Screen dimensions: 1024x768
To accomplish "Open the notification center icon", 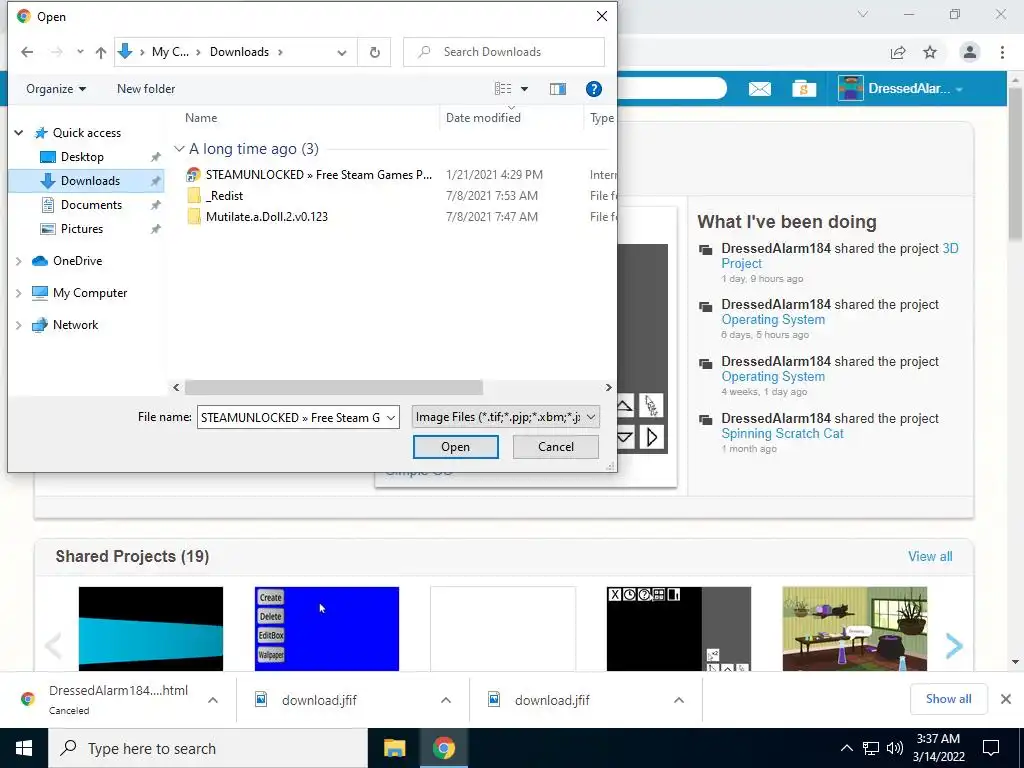I will pyautogui.click(x=991, y=748).
